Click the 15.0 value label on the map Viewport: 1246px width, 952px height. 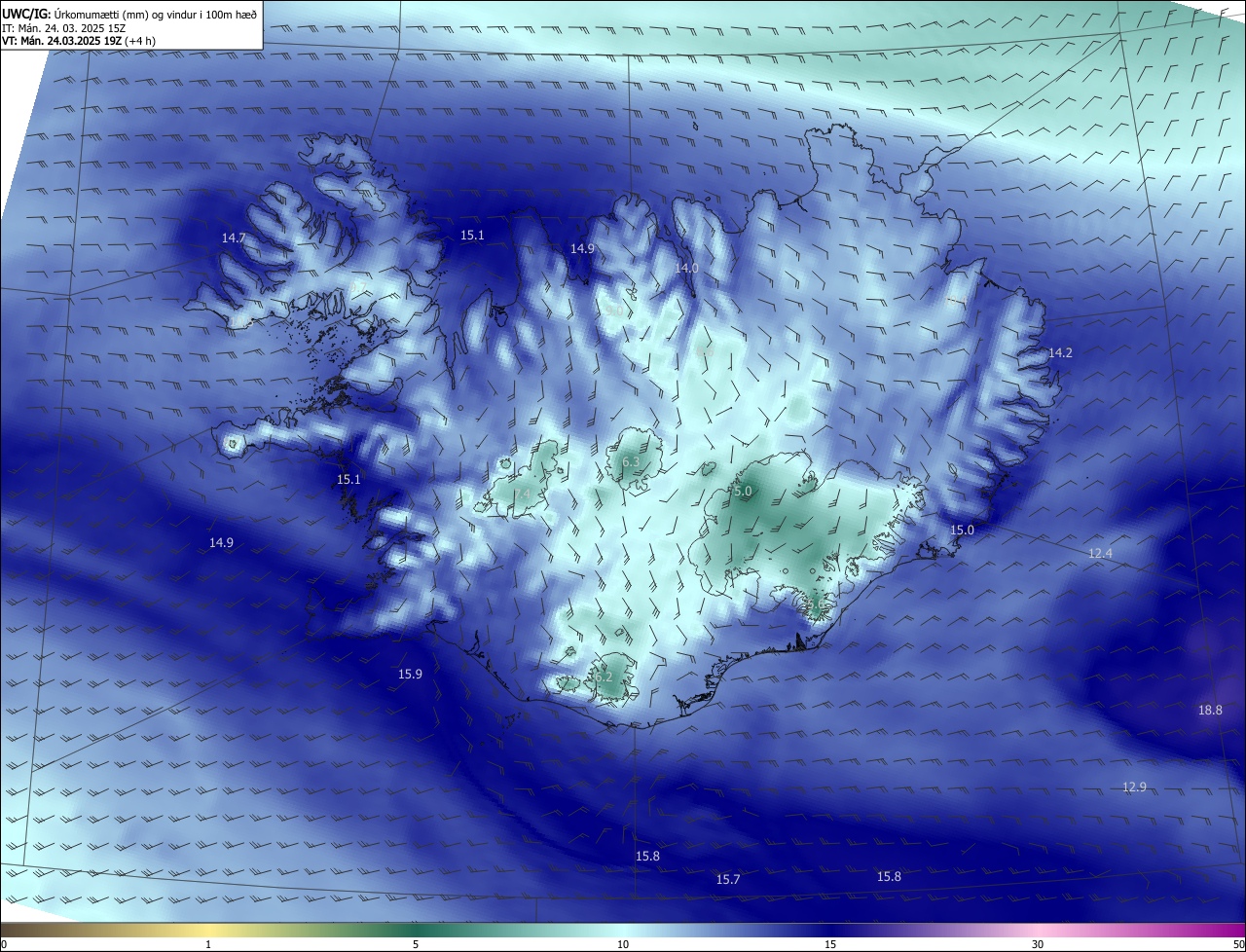click(x=962, y=530)
